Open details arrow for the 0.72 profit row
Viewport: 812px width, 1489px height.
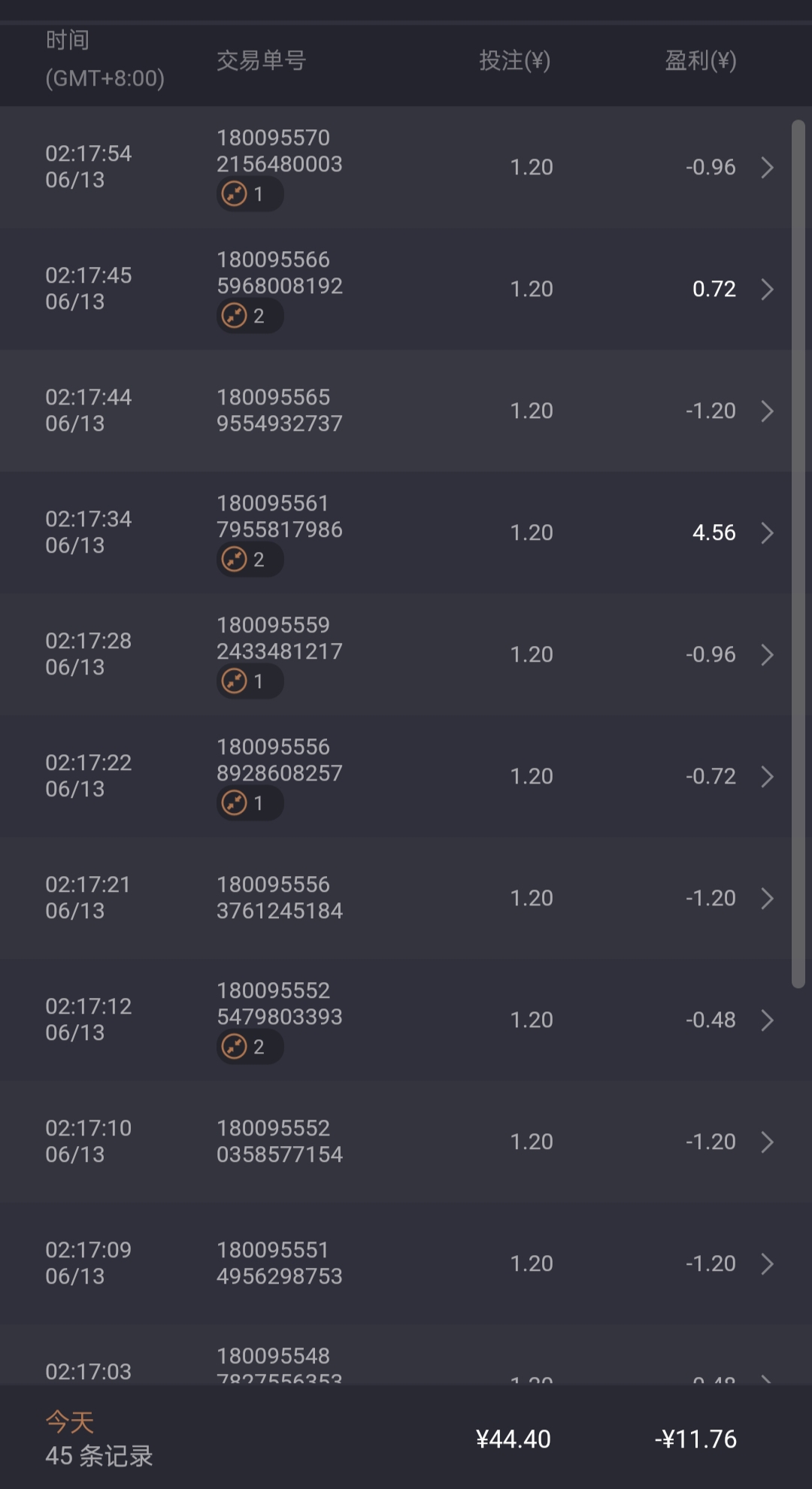pyautogui.click(x=767, y=289)
